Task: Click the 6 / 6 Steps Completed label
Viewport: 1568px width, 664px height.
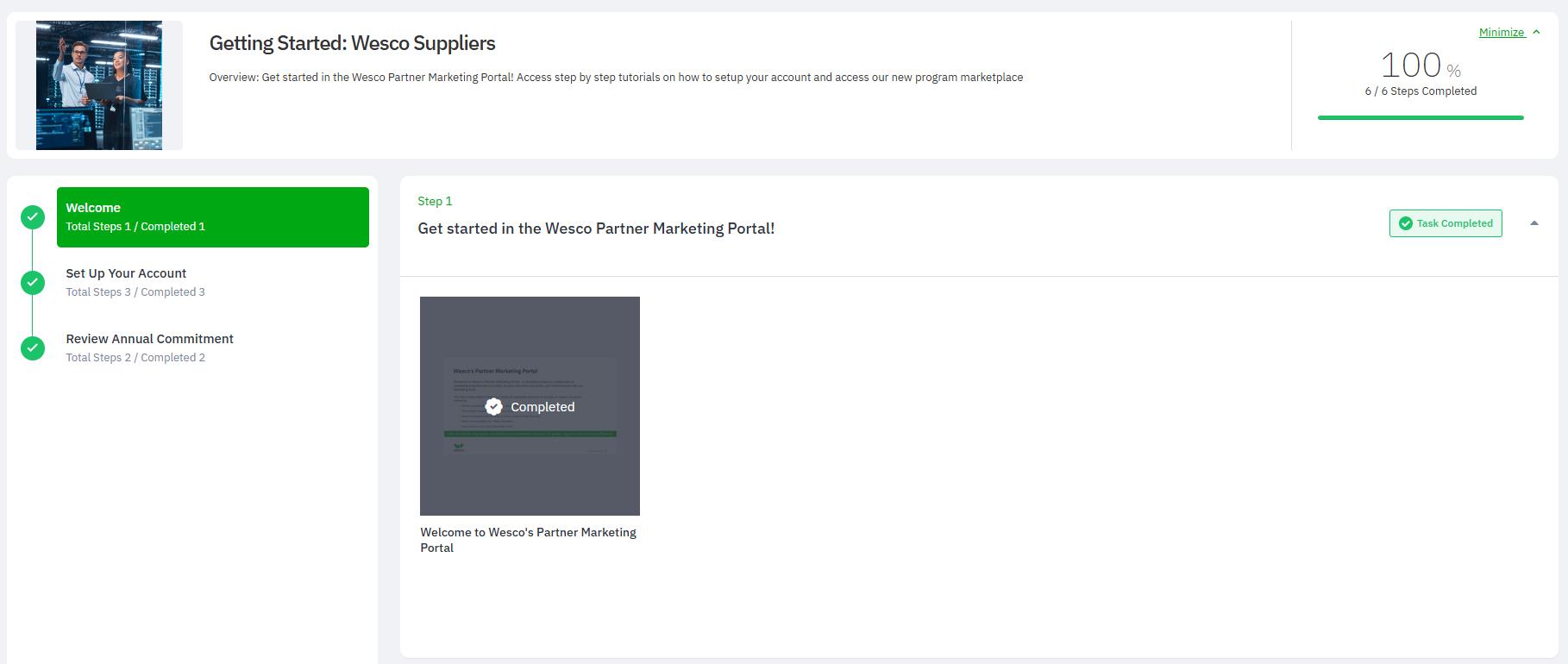Action: point(1421,91)
